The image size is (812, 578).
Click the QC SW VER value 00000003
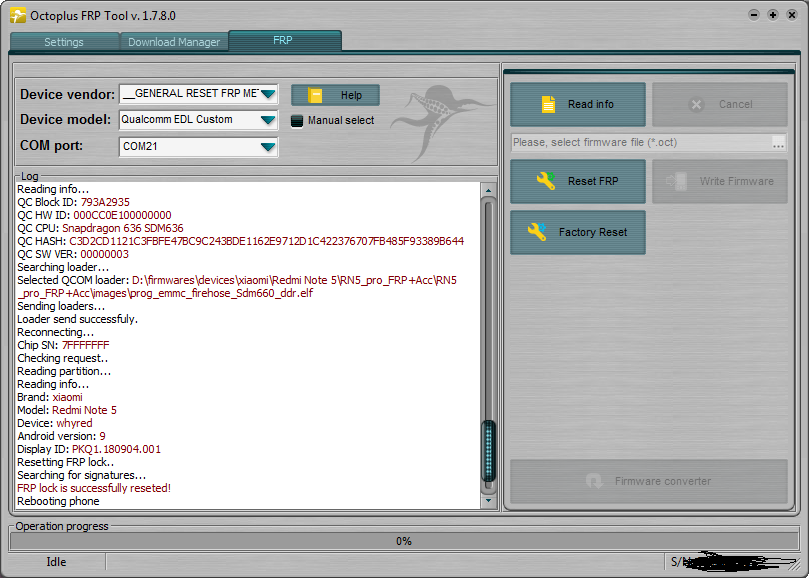pyautogui.click(x=105, y=254)
